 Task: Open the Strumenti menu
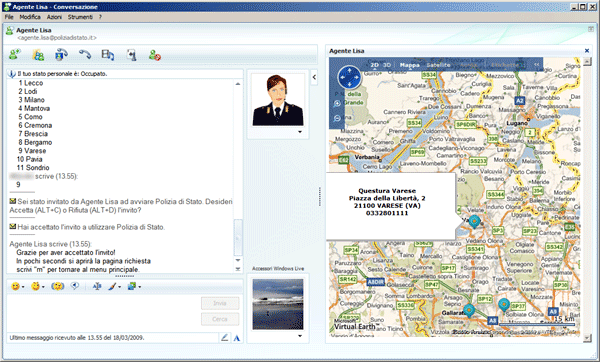pyautogui.click(x=80, y=17)
